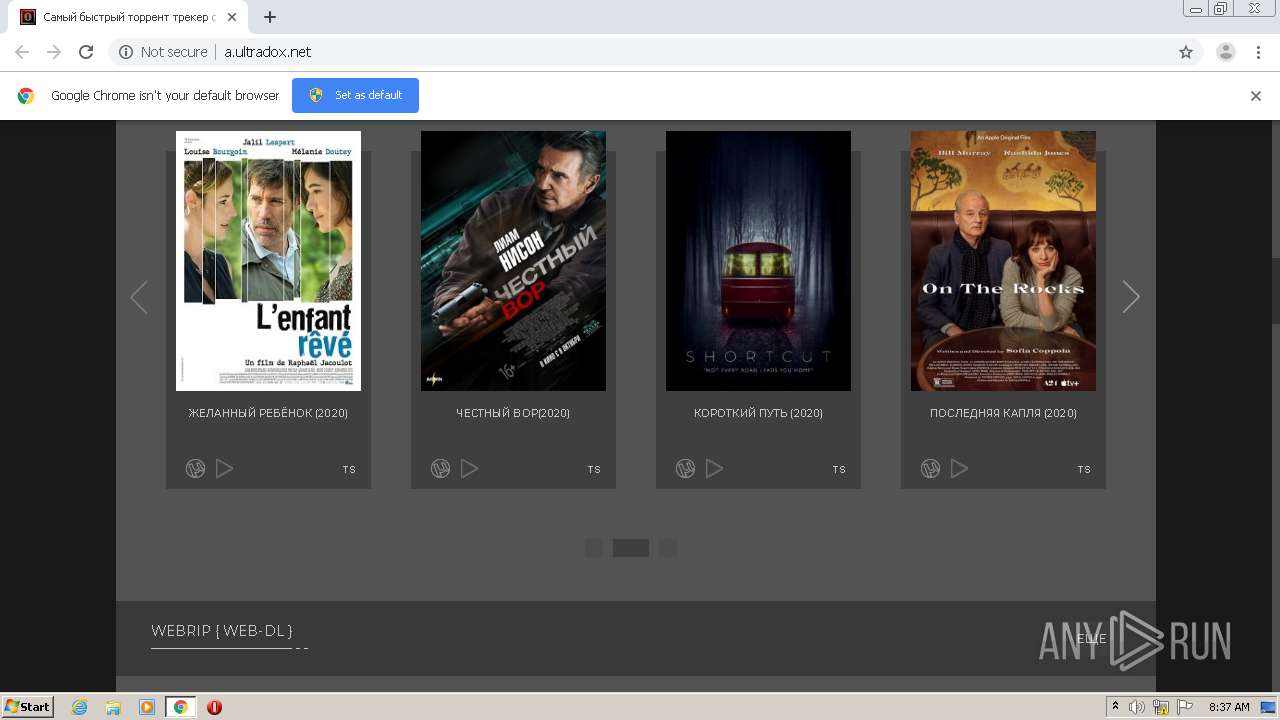Click the WEBRIP { WEB-DL } section heading

point(222,631)
